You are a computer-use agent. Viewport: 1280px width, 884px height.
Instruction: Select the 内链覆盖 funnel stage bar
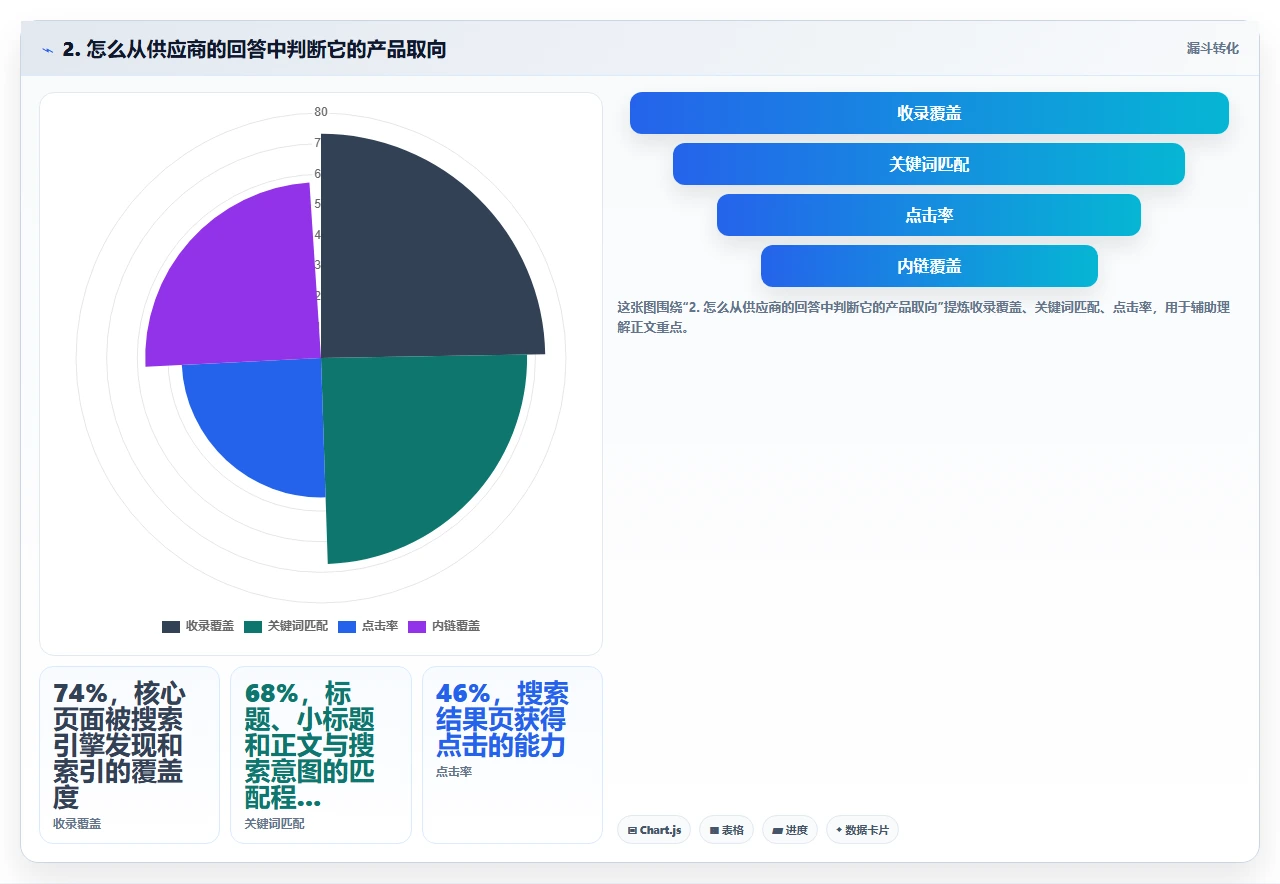[929, 266]
